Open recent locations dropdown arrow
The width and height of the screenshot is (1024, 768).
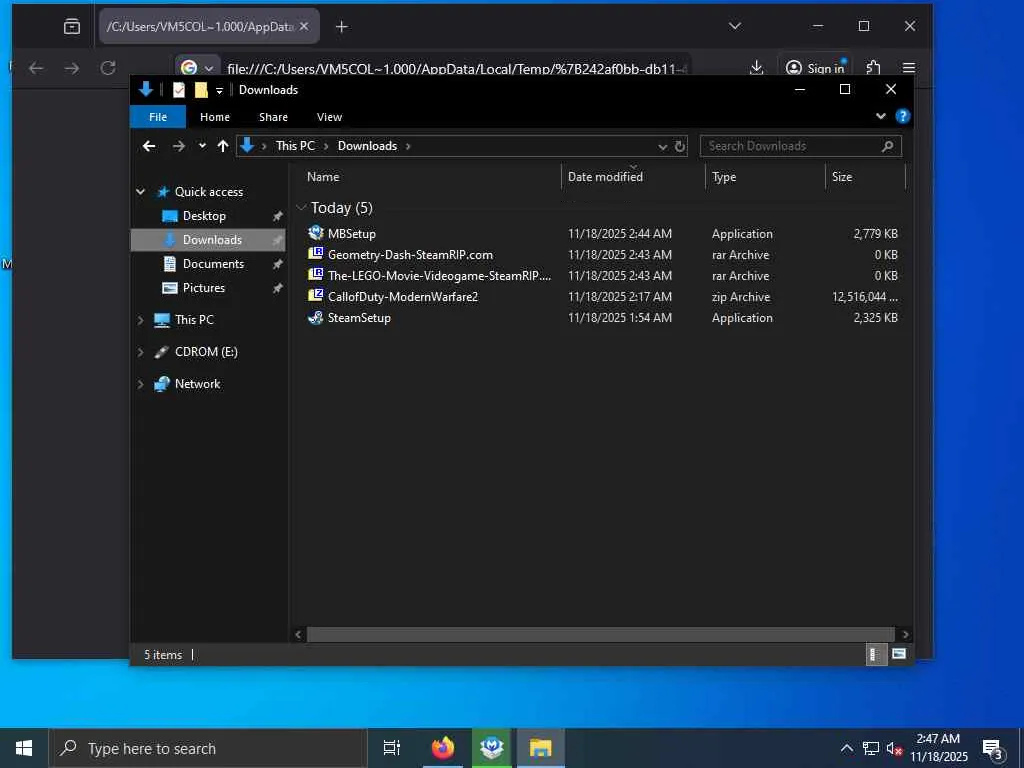click(202, 146)
